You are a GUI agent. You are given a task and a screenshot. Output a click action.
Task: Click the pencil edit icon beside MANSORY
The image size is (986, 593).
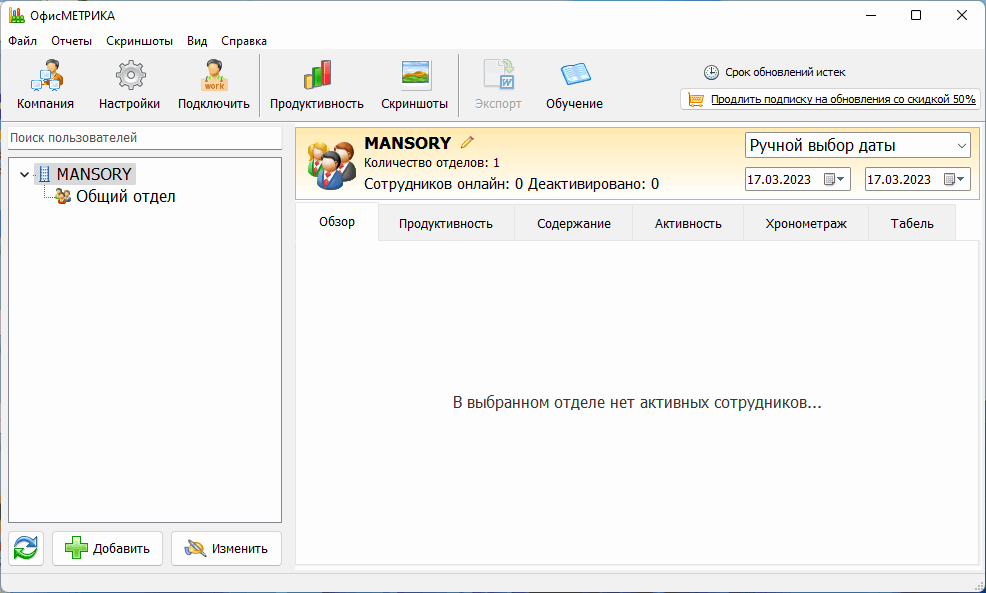467,142
